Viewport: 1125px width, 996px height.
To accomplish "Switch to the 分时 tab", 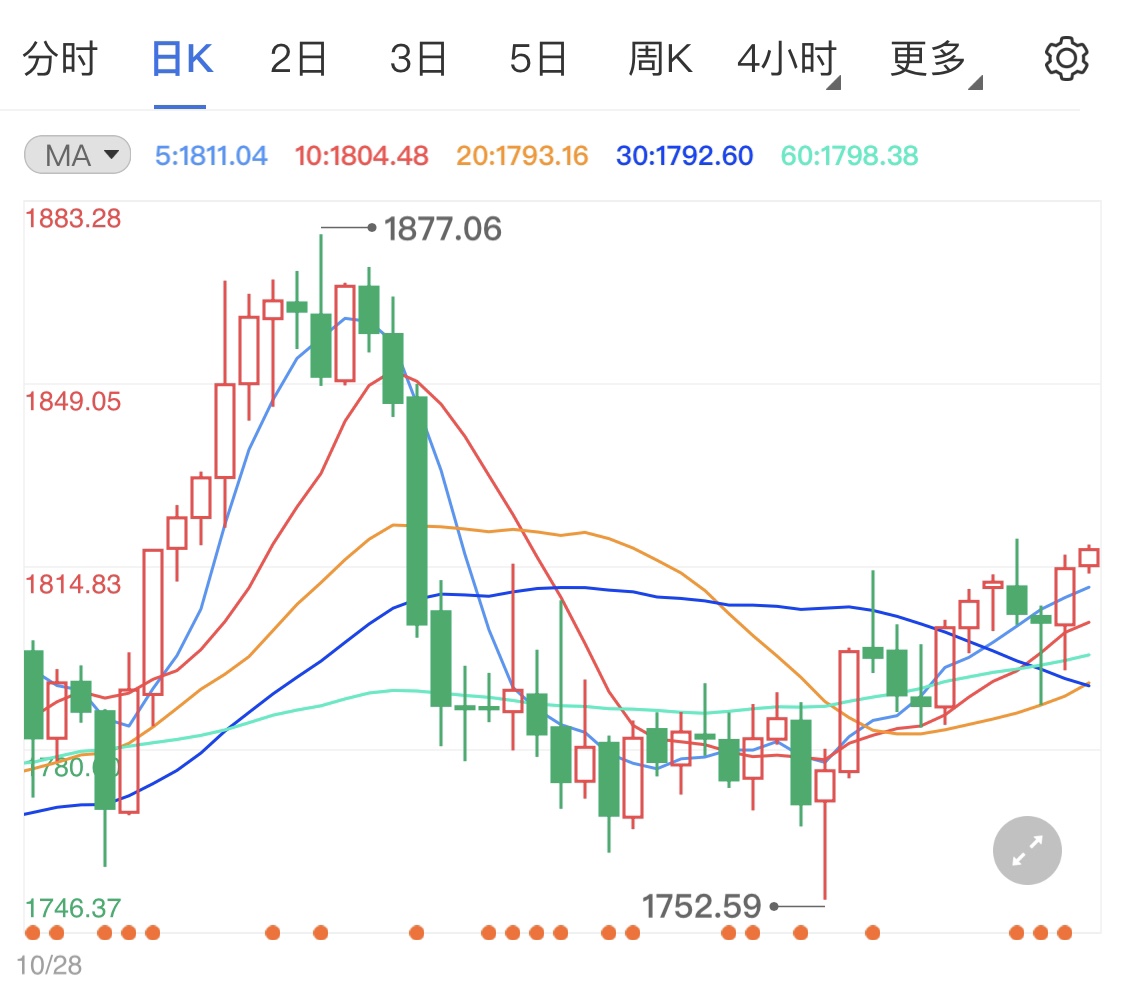I will click(60, 60).
